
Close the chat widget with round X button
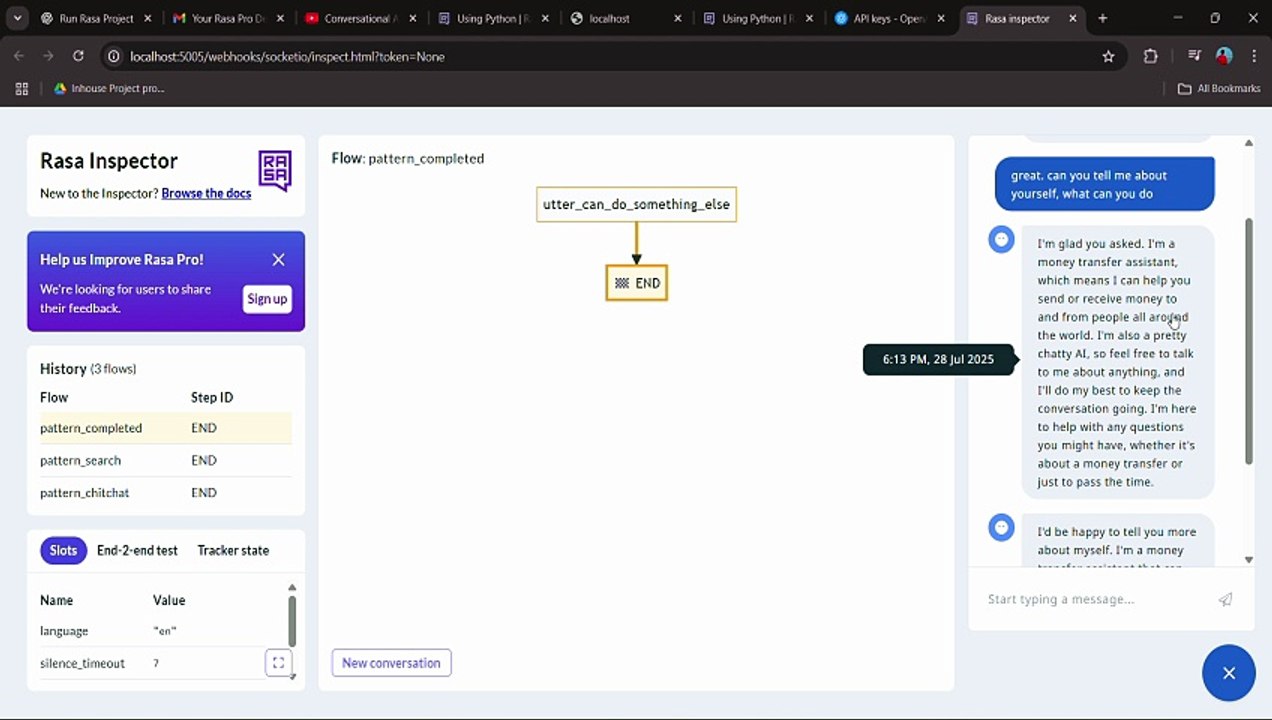point(1228,673)
